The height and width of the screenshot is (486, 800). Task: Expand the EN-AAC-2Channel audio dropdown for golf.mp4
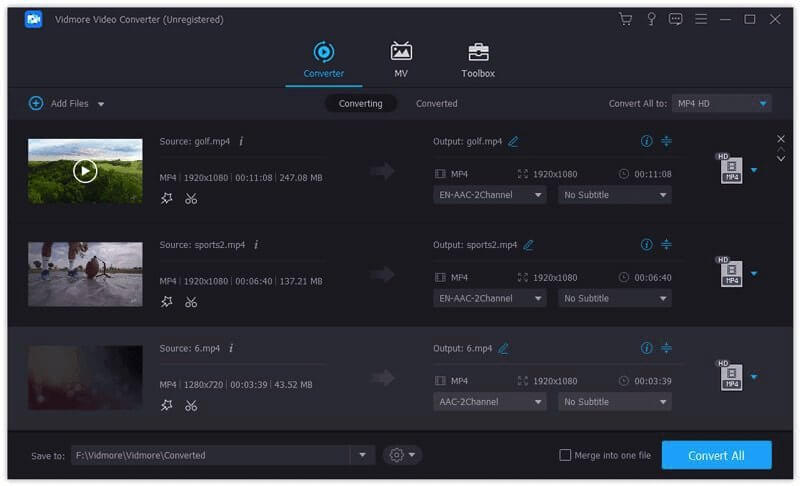coord(491,195)
